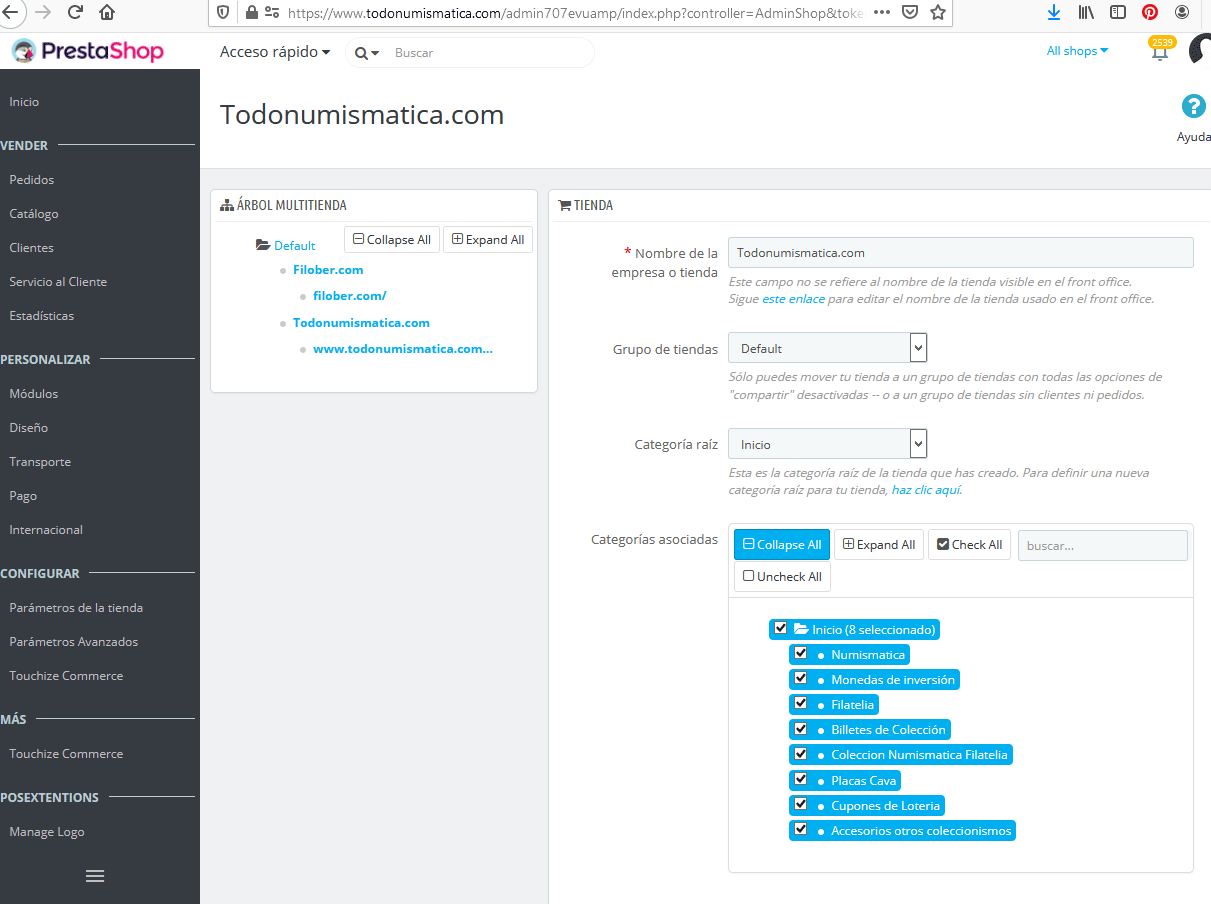
Task: Click the browser forward arrow
Action: pos(42,12)
